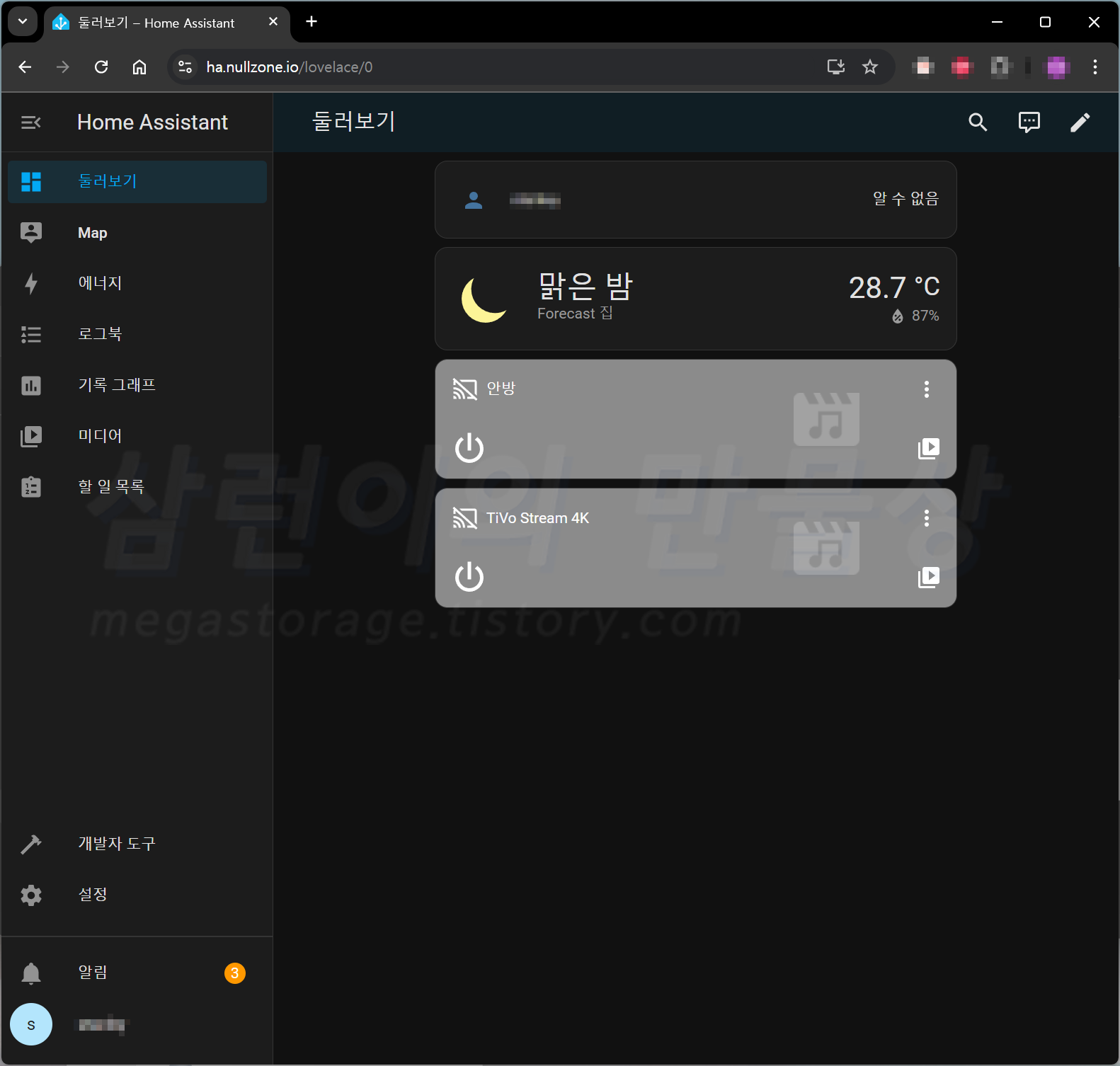Open the 할 일 목록 to-do list
1120x1066 pixels.
[137, 488]
